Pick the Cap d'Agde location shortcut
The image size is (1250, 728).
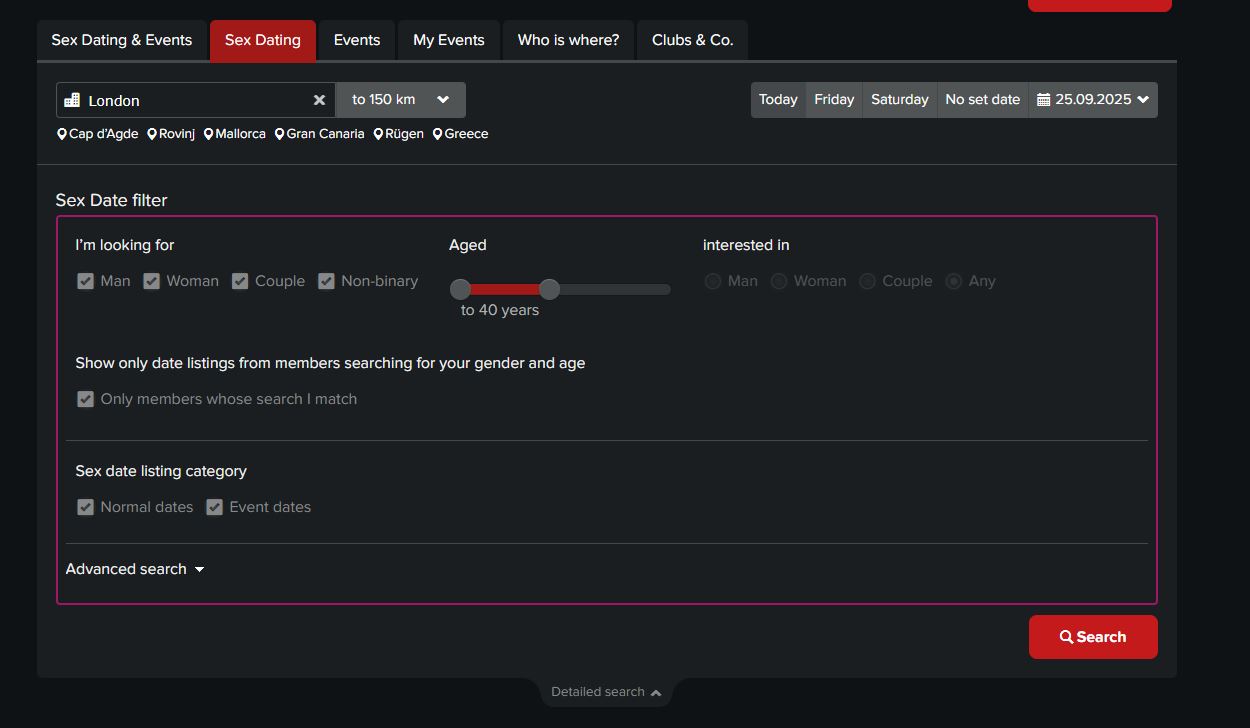[x=97, y=134]
